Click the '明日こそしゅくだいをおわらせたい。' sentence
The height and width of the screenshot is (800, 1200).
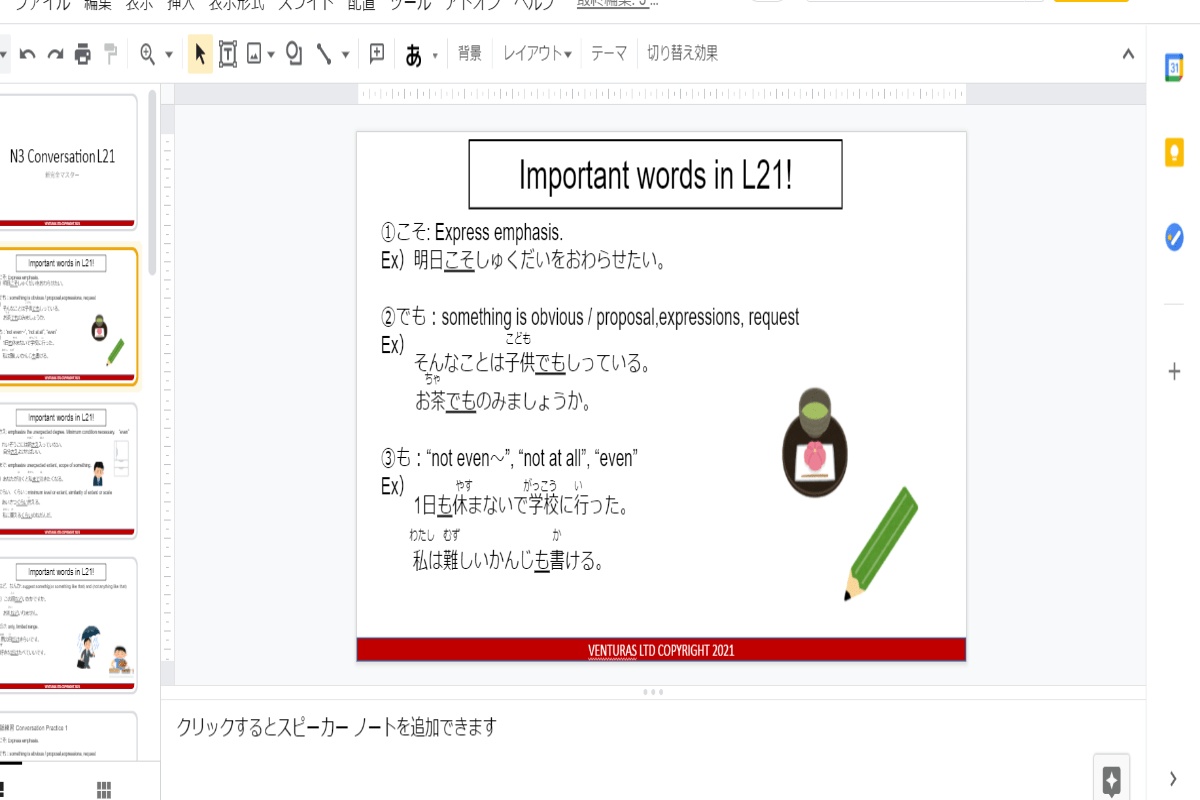tap(540, 261)
